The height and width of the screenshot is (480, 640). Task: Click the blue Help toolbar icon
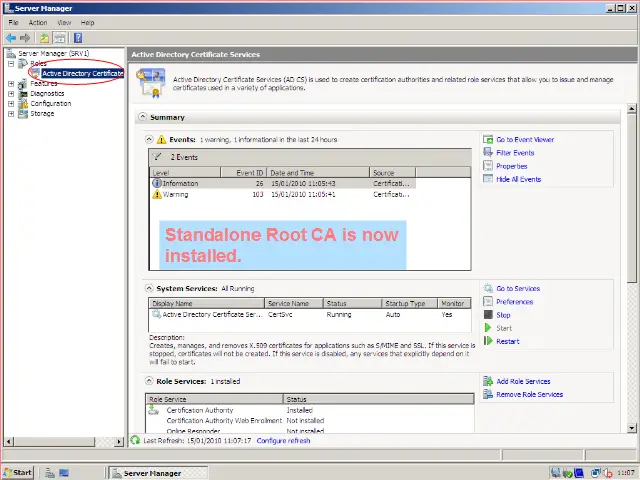(x=76, y=38)
